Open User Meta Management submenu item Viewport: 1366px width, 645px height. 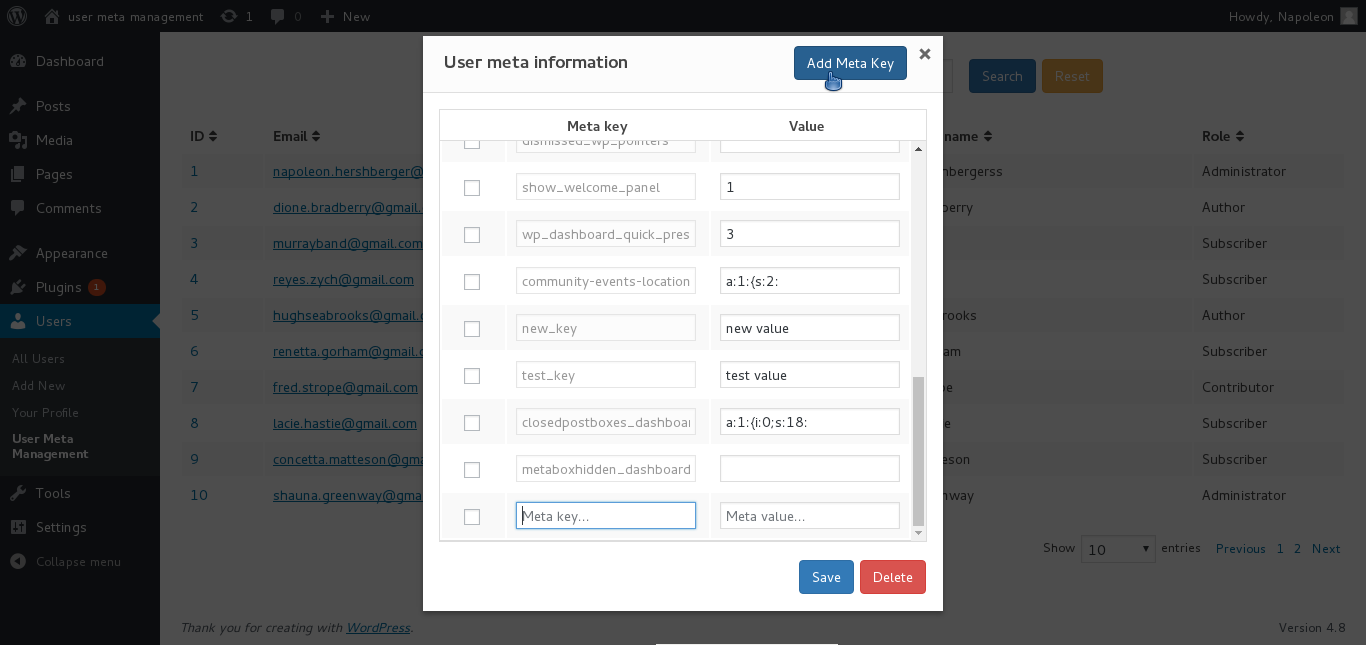pos(50,446)
